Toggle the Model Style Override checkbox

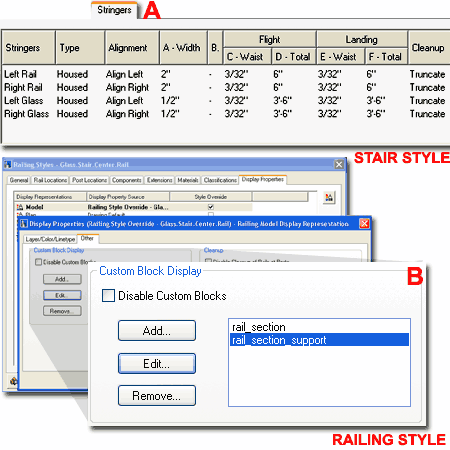[x=211, y=207]
